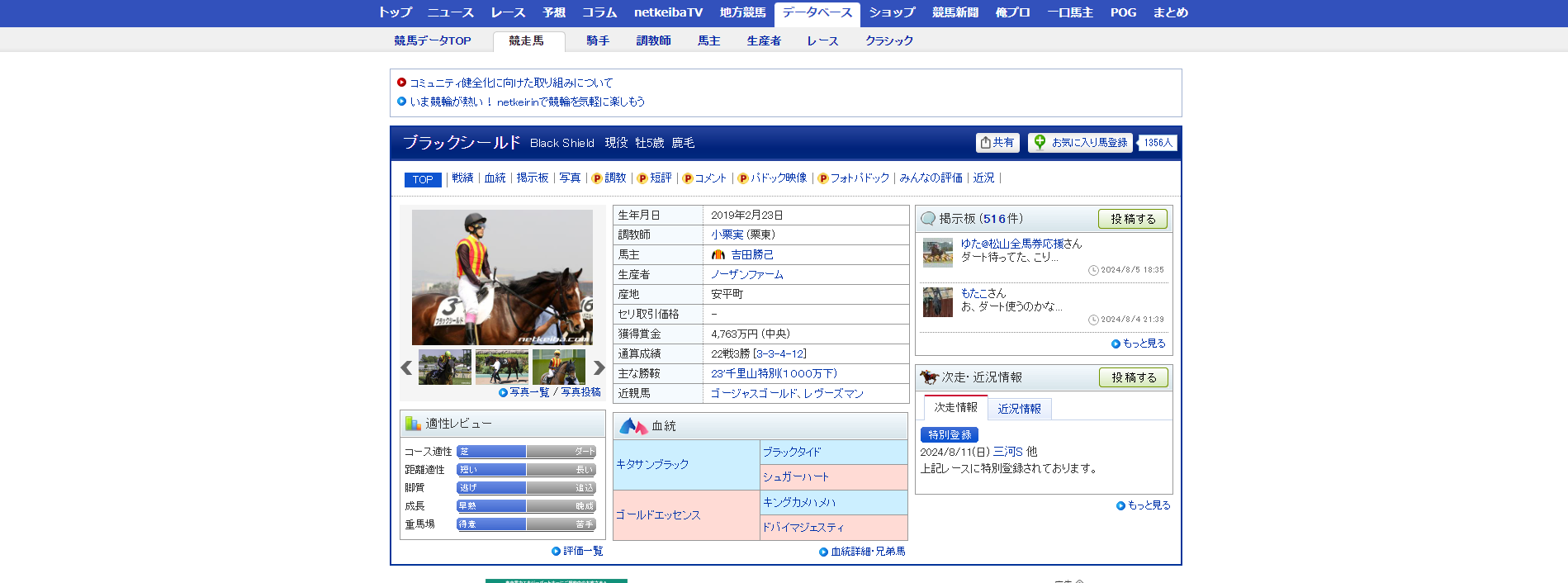Click the bar chart icon beside 適性レビュー

click(413, 424)
